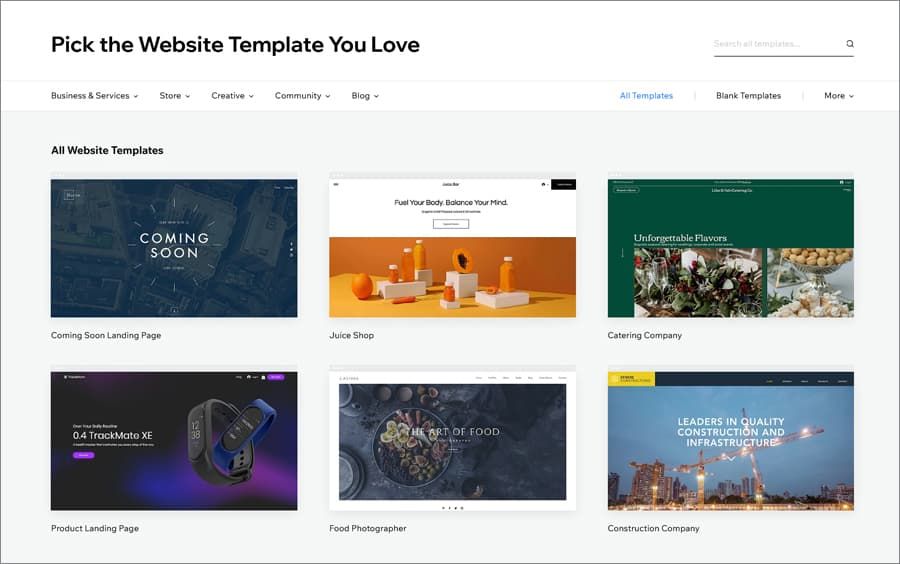
Task: Expand the Business & Services dropdown
Action: coord(94,96)
